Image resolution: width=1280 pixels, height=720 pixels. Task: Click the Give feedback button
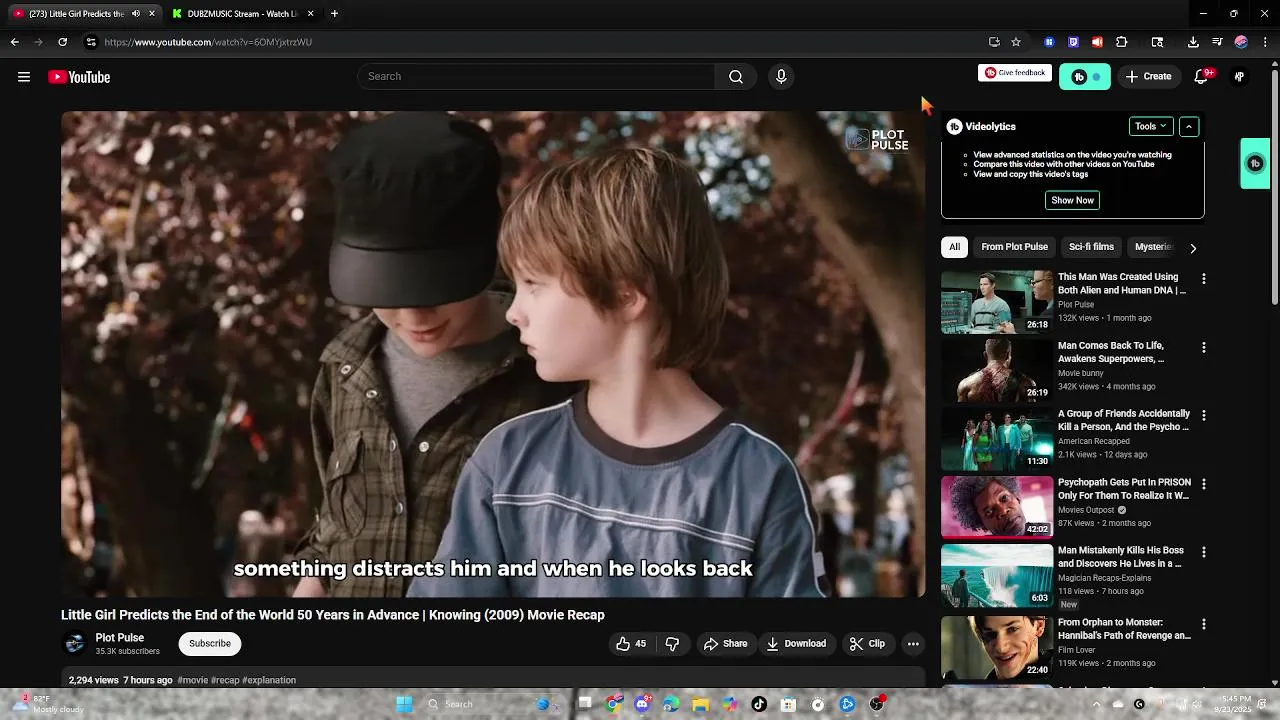point(1014,73)
